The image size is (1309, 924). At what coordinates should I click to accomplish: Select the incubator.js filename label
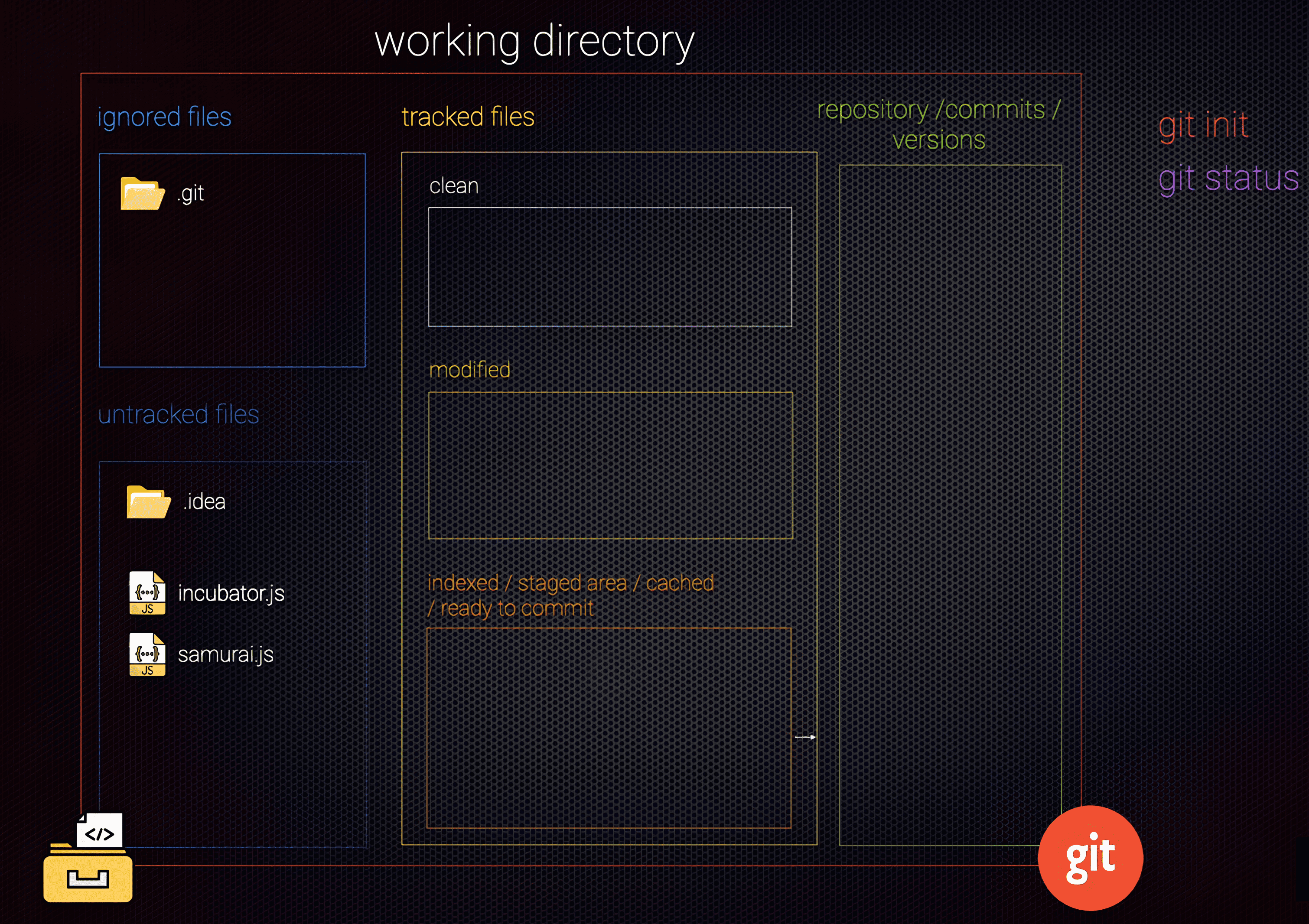(x=231, y=593)
